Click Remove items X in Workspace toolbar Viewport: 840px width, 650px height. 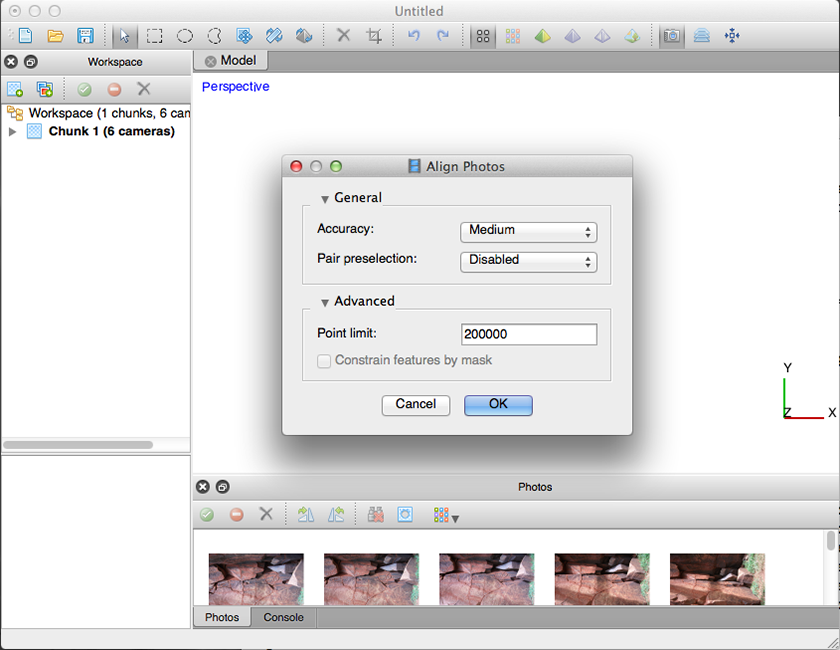tap(144, 89)
